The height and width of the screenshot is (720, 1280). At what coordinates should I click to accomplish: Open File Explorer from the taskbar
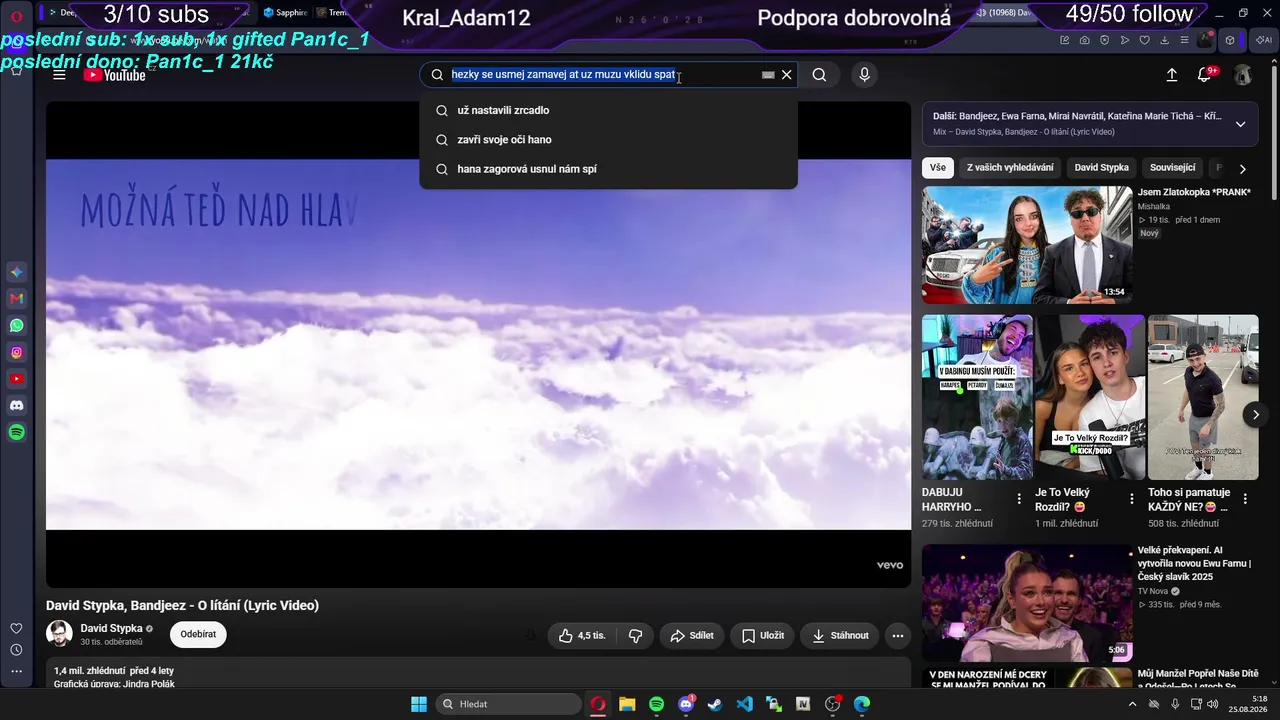click(627, 704)
